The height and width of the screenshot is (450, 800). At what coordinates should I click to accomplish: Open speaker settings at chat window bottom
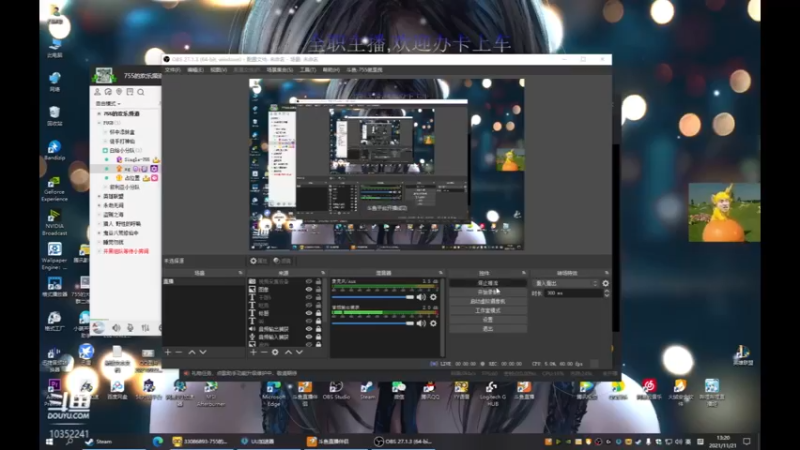click(116, 328)
